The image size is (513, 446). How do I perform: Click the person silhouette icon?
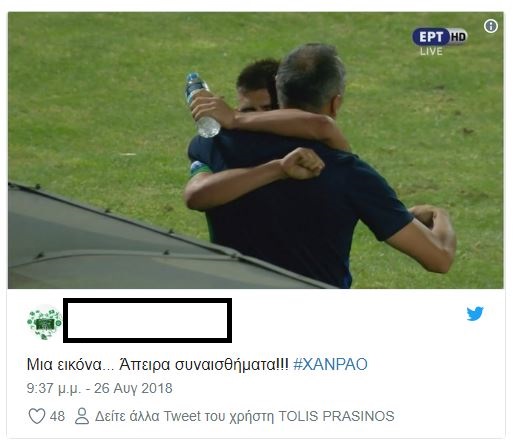point(82,416)
